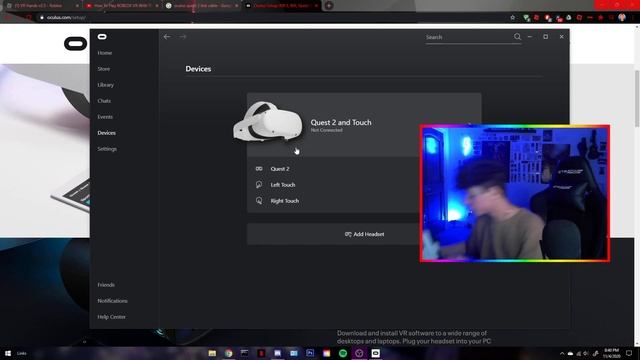Open Spotify from the taskbar
The image size is (640, 360).
[x=343, y=353]
